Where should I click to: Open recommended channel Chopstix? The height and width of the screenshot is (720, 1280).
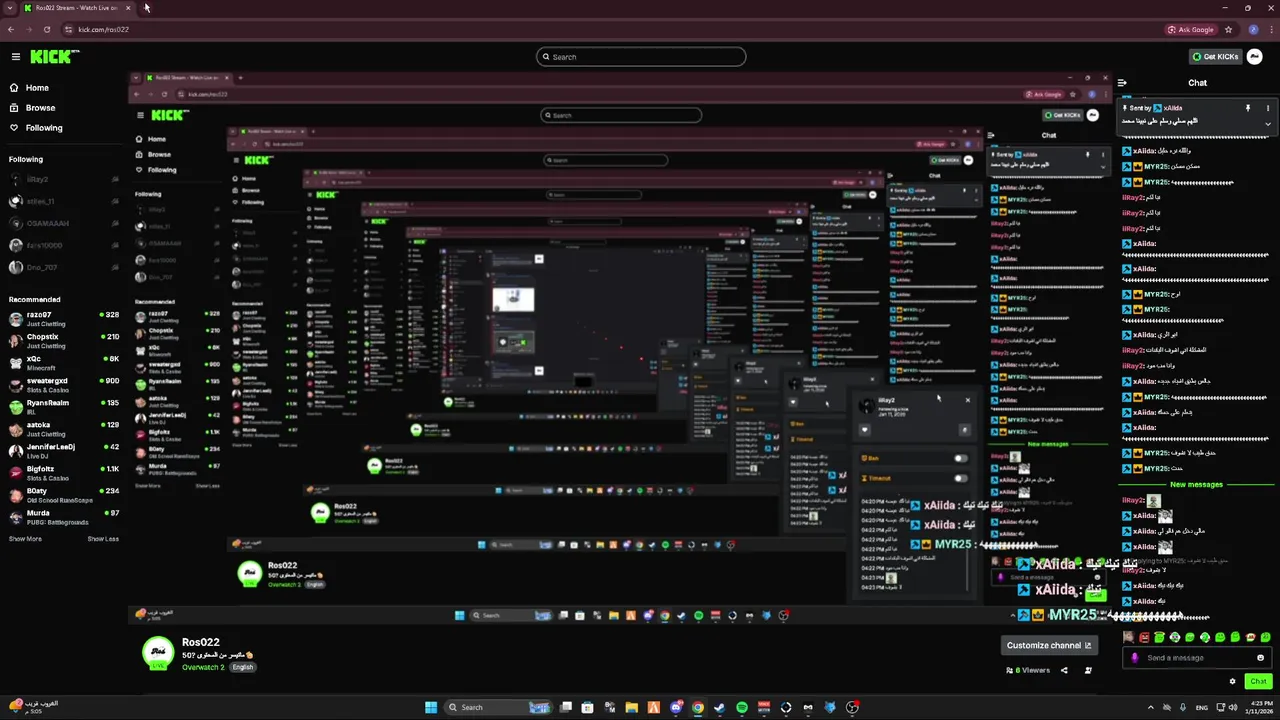coord(64,341)
